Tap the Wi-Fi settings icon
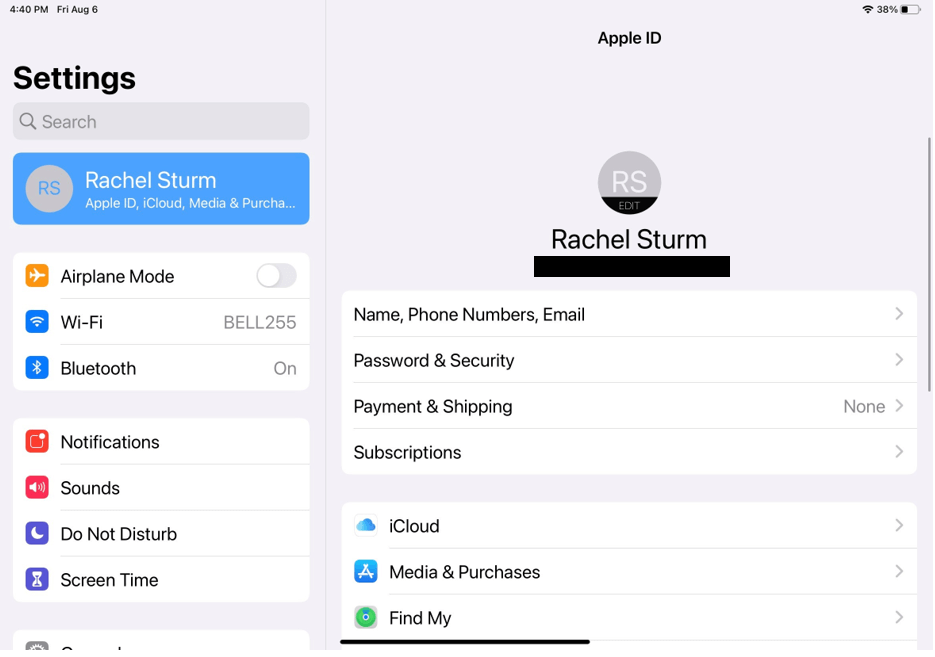935x657 pixels. (37, 322)
